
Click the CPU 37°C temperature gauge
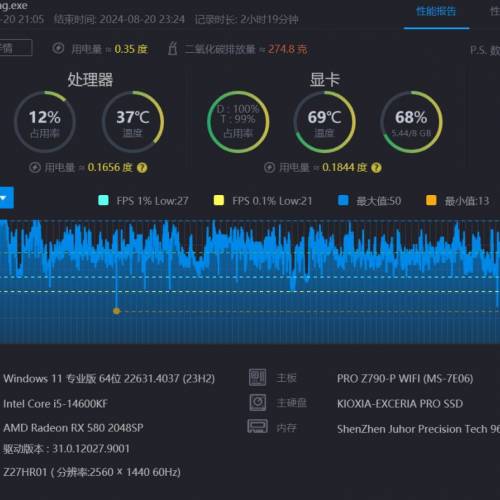click(x=133, y=122)
